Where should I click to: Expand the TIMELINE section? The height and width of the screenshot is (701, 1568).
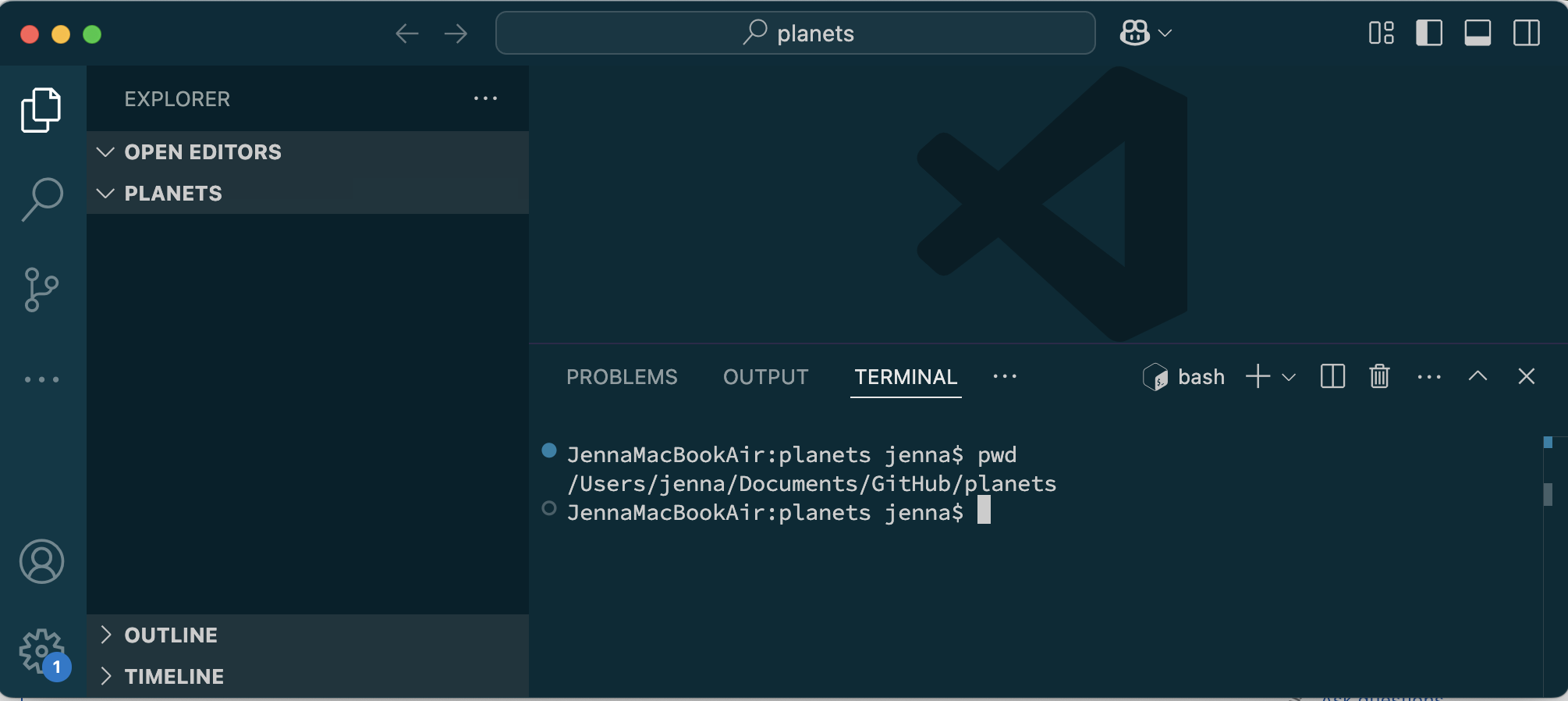[307, 676]
